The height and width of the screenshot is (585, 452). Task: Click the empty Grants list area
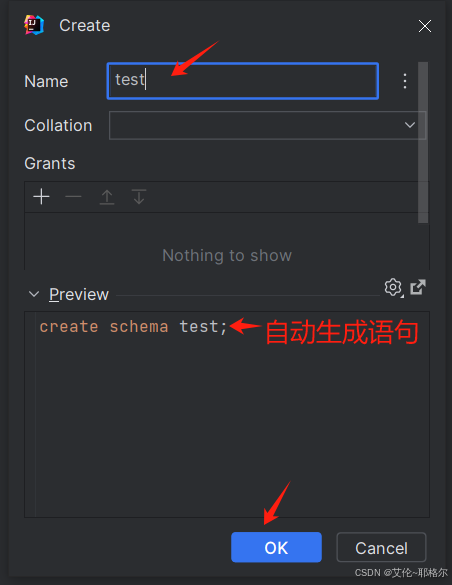227,241
